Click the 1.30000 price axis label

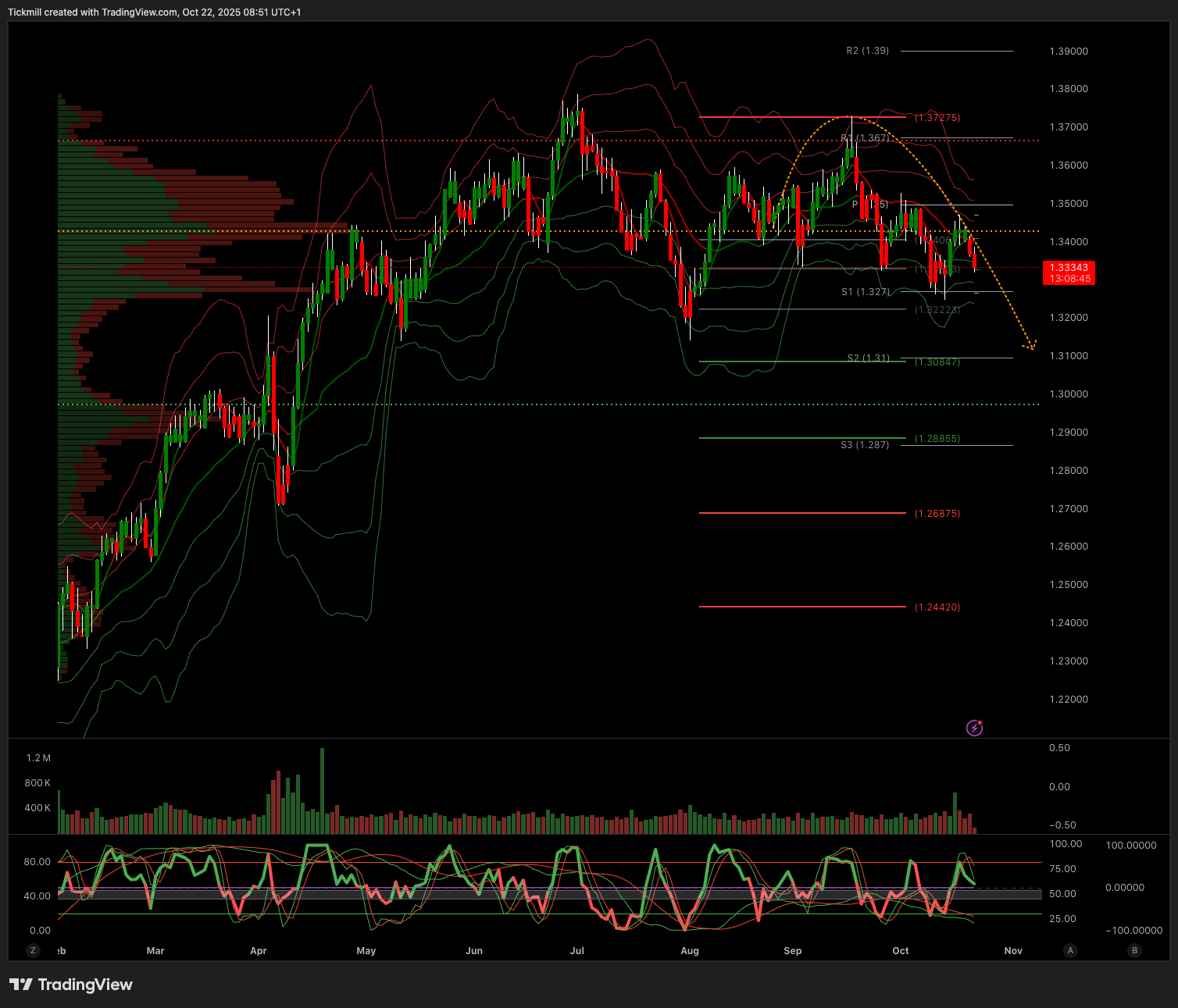click(x=1069, y=394)
